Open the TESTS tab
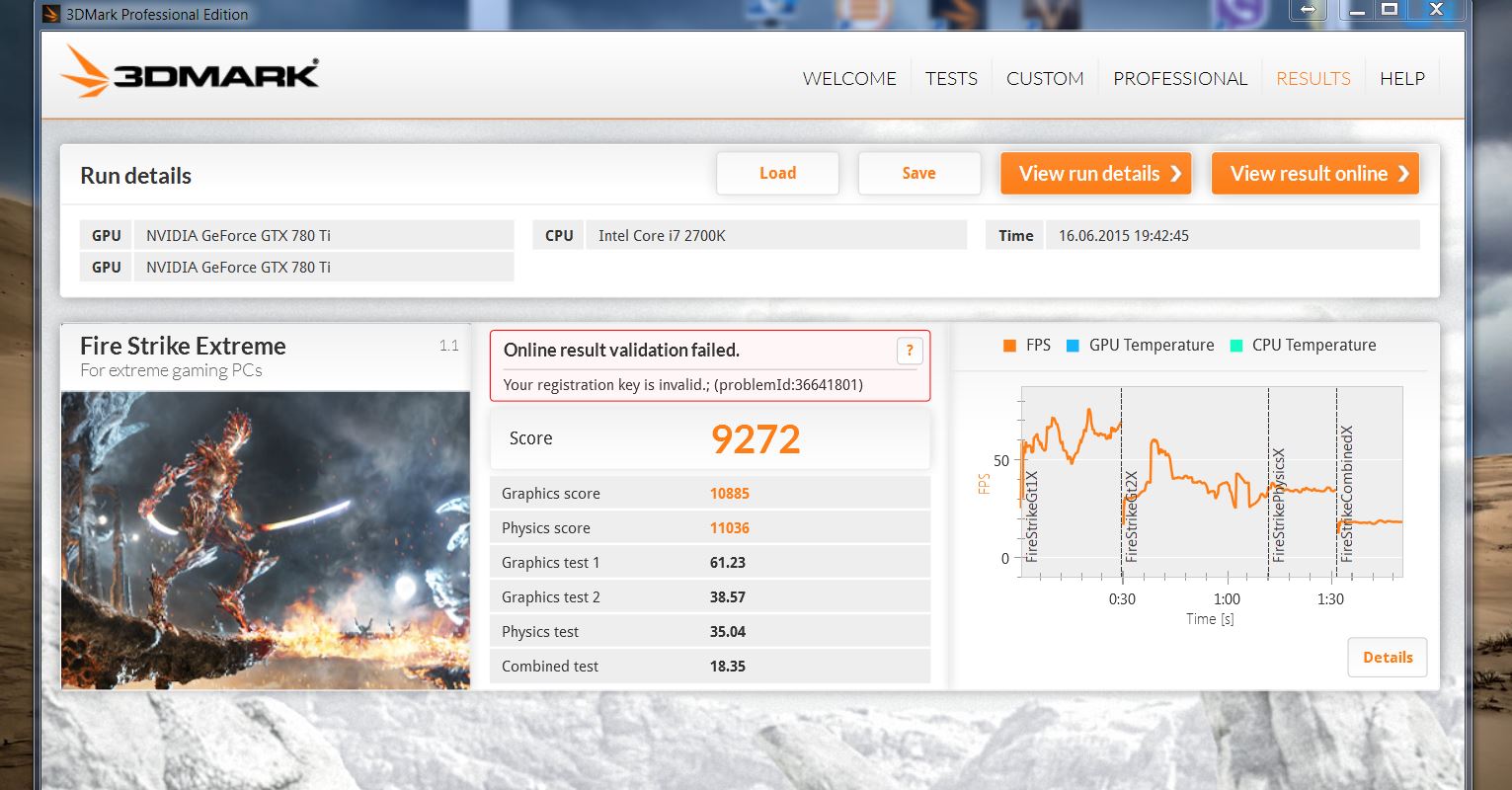This screenshot has height=790, width=1512. coord(951,79)
